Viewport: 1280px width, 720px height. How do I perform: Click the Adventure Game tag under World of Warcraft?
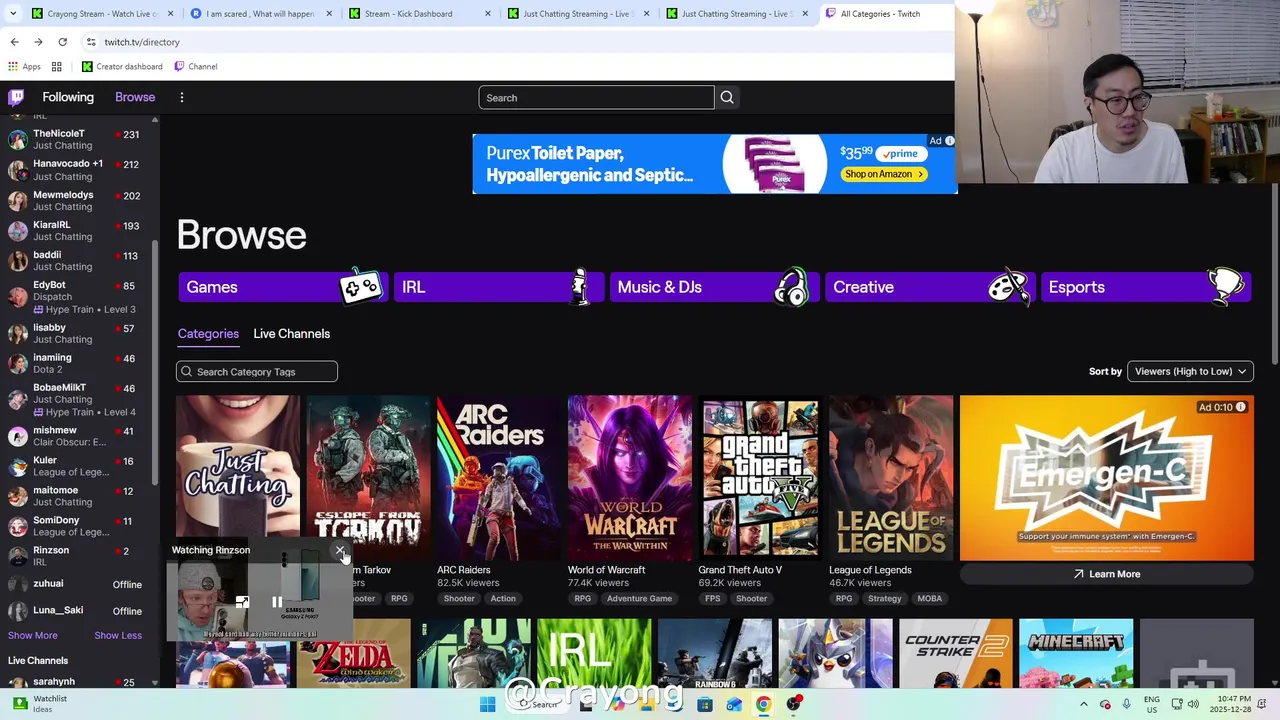639,599
